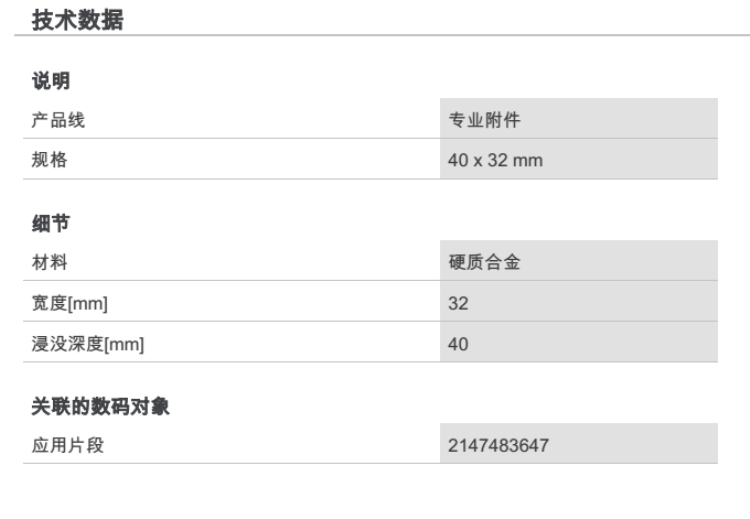Click the mm unit in 规格 value
Viewport: 750px width, 519px height.
[529, 160]
